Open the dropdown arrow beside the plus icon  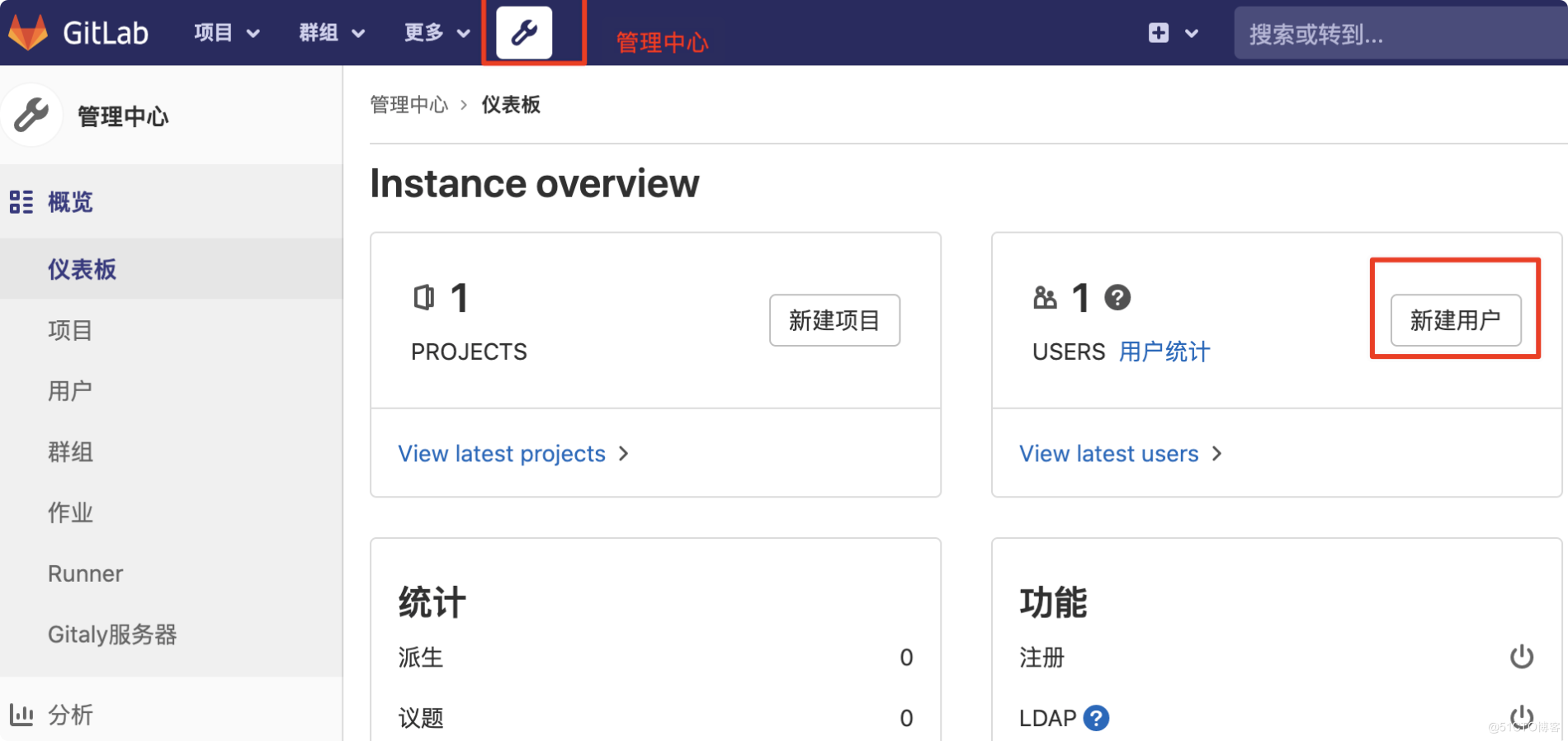pos(1191,34)
